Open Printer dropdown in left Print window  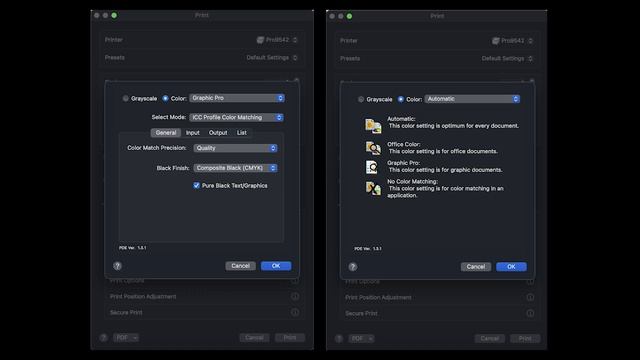tap(277, 40)
